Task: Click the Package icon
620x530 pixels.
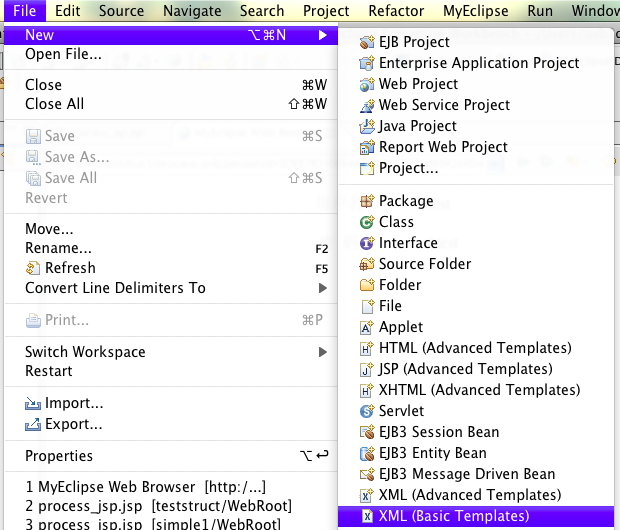Action: 367,201
